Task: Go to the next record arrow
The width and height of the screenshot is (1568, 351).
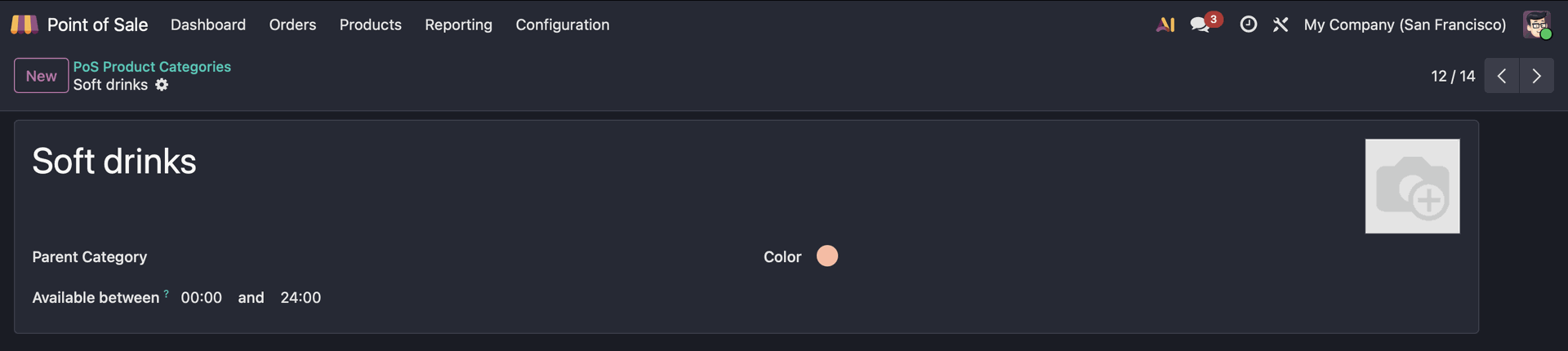Action: click(x=1536, y=76)
